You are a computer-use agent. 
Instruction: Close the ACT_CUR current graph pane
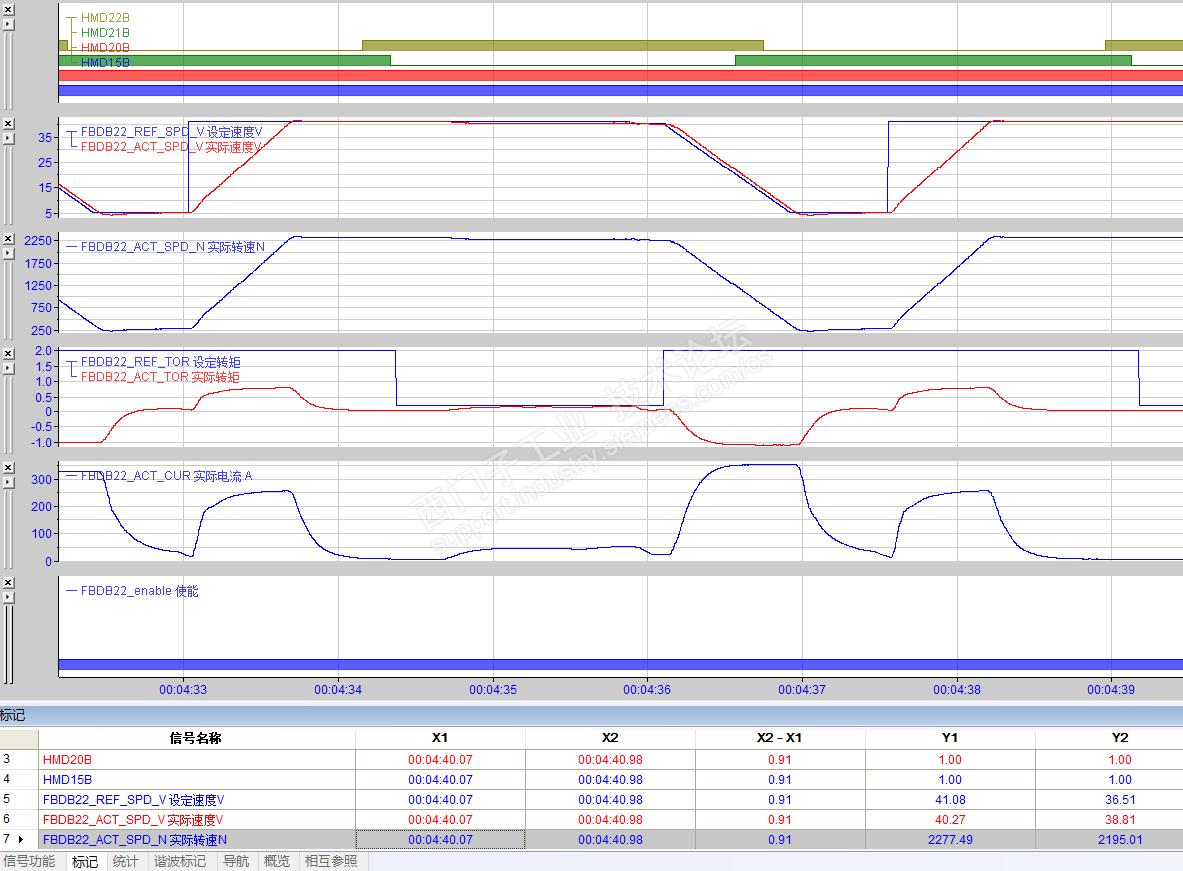coord(8,468)
